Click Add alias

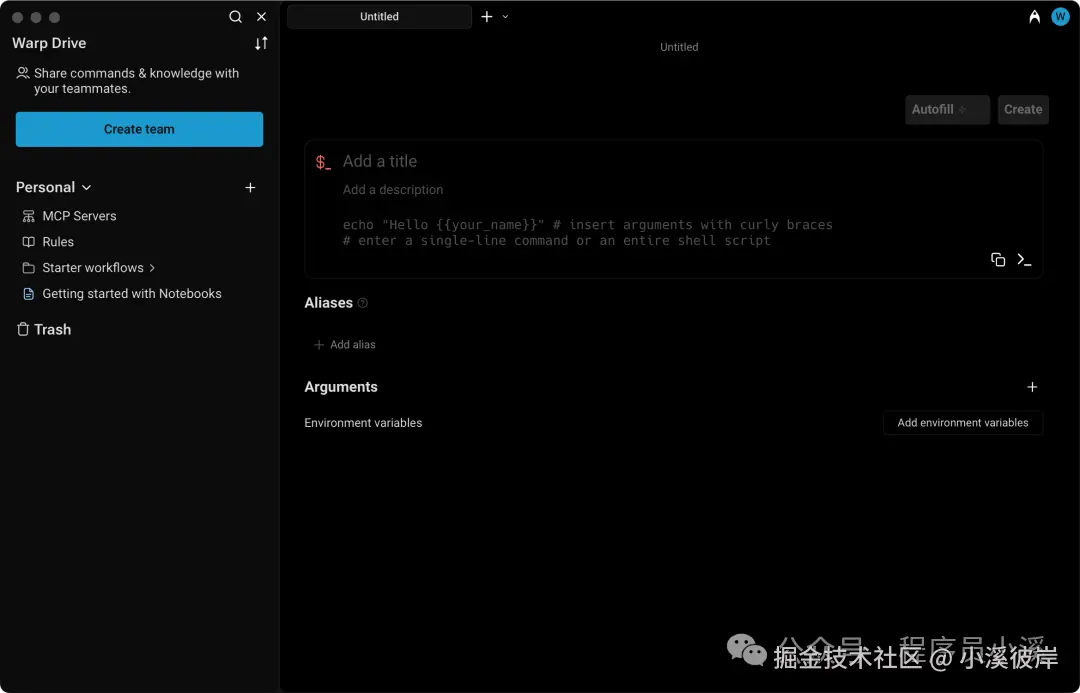[x=344, y=344]
